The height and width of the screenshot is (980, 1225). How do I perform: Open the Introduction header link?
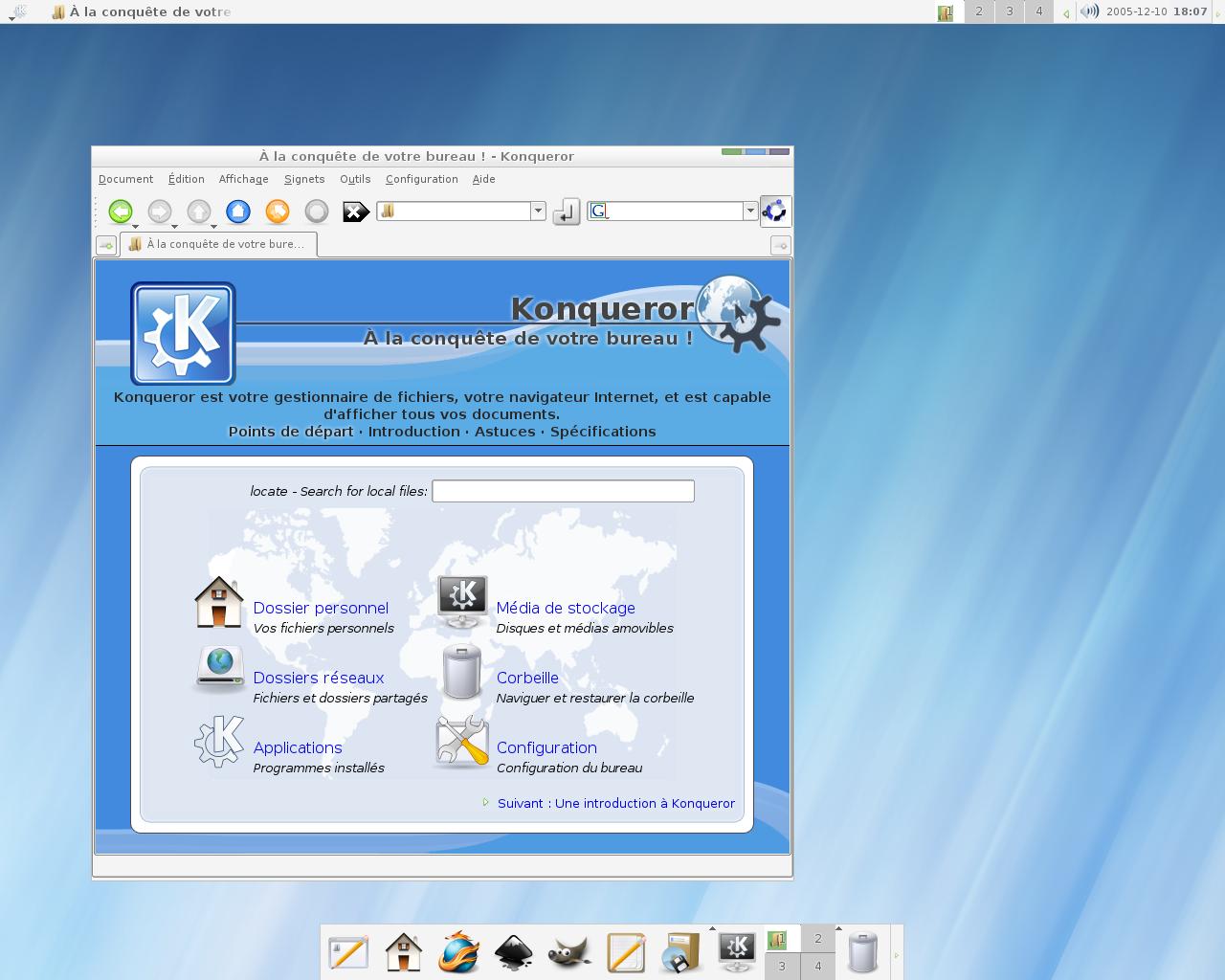click(x=414, y=432)
